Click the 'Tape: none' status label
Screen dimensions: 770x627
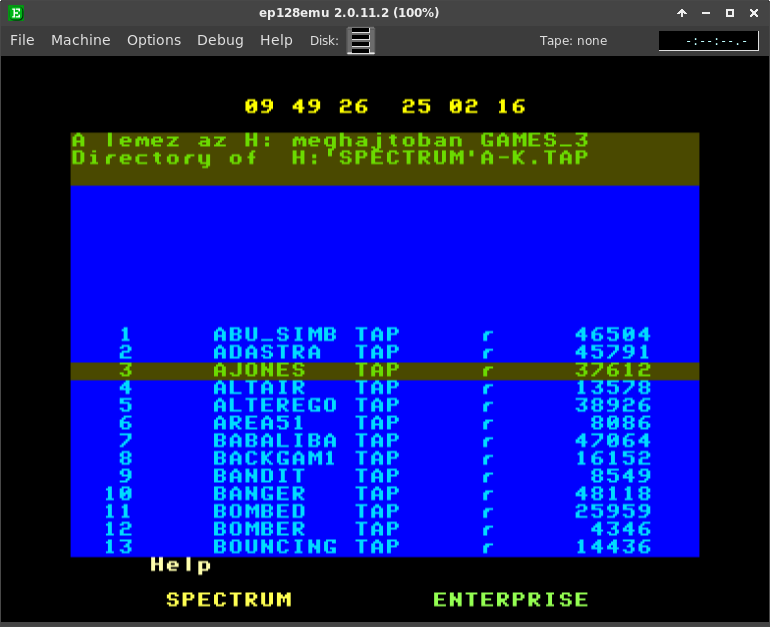573,41
